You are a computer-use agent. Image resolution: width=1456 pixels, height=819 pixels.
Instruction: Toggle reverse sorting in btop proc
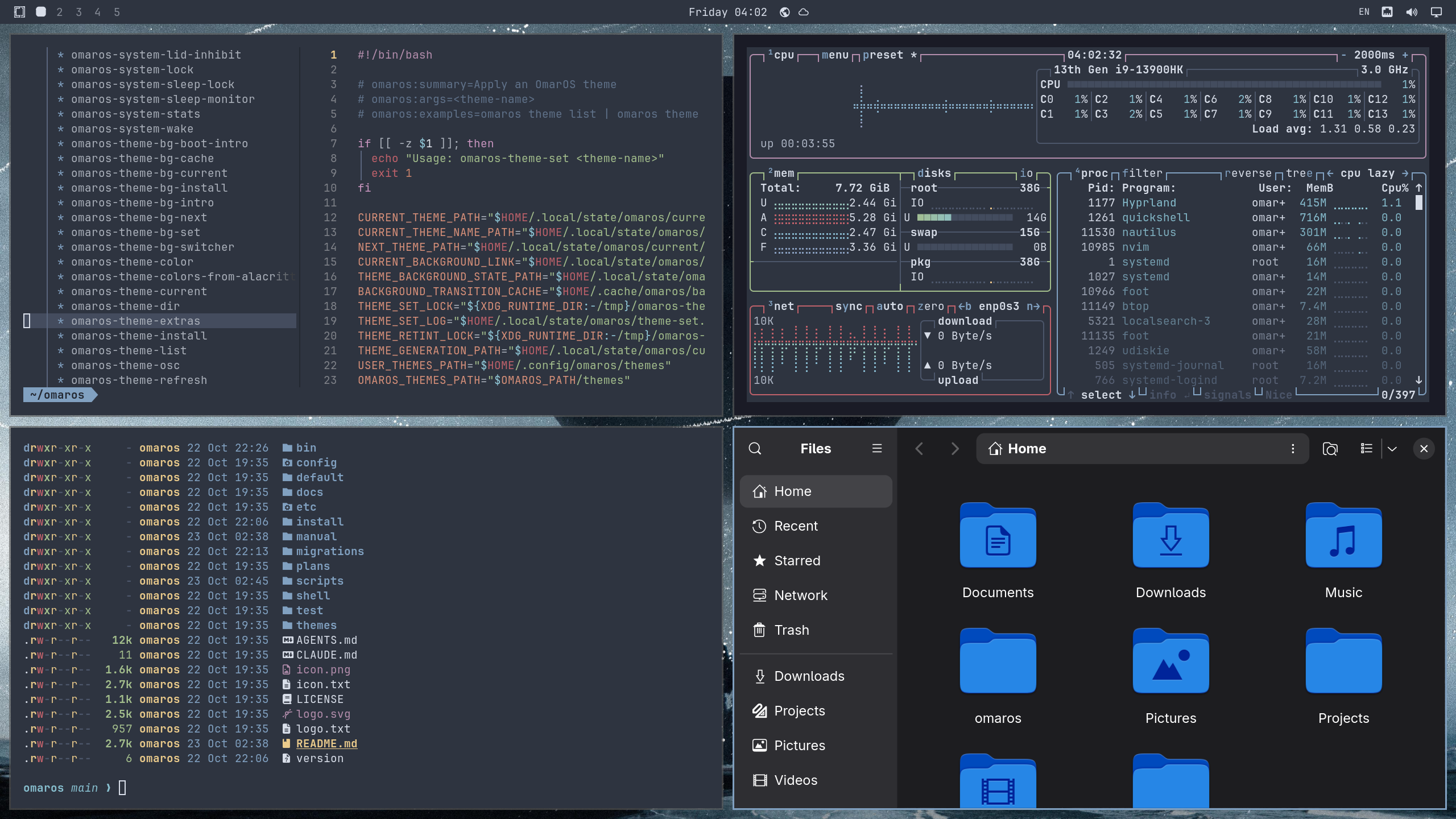(x=1248, y=173)
